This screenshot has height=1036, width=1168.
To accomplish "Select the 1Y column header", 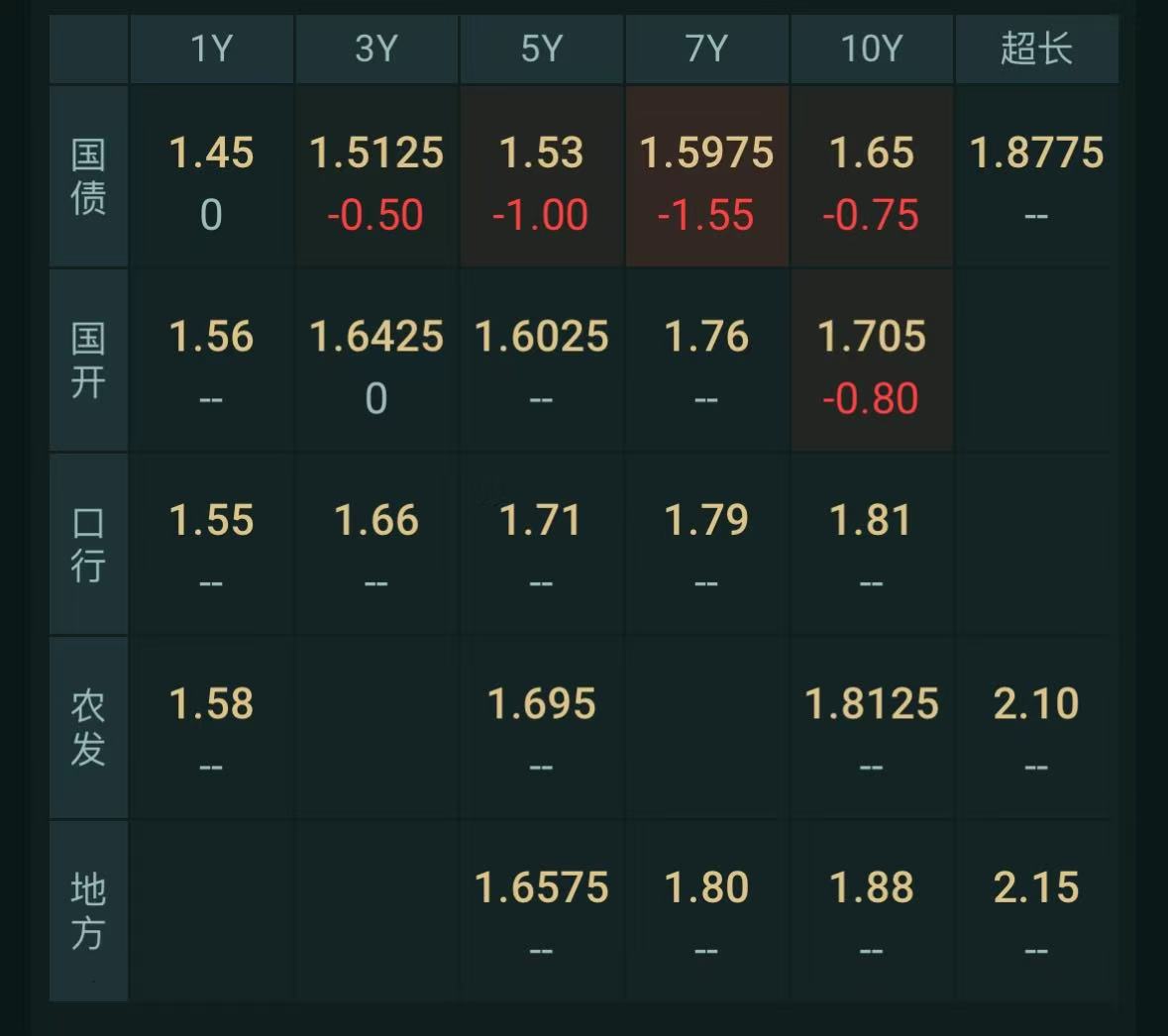I will 212,50.
